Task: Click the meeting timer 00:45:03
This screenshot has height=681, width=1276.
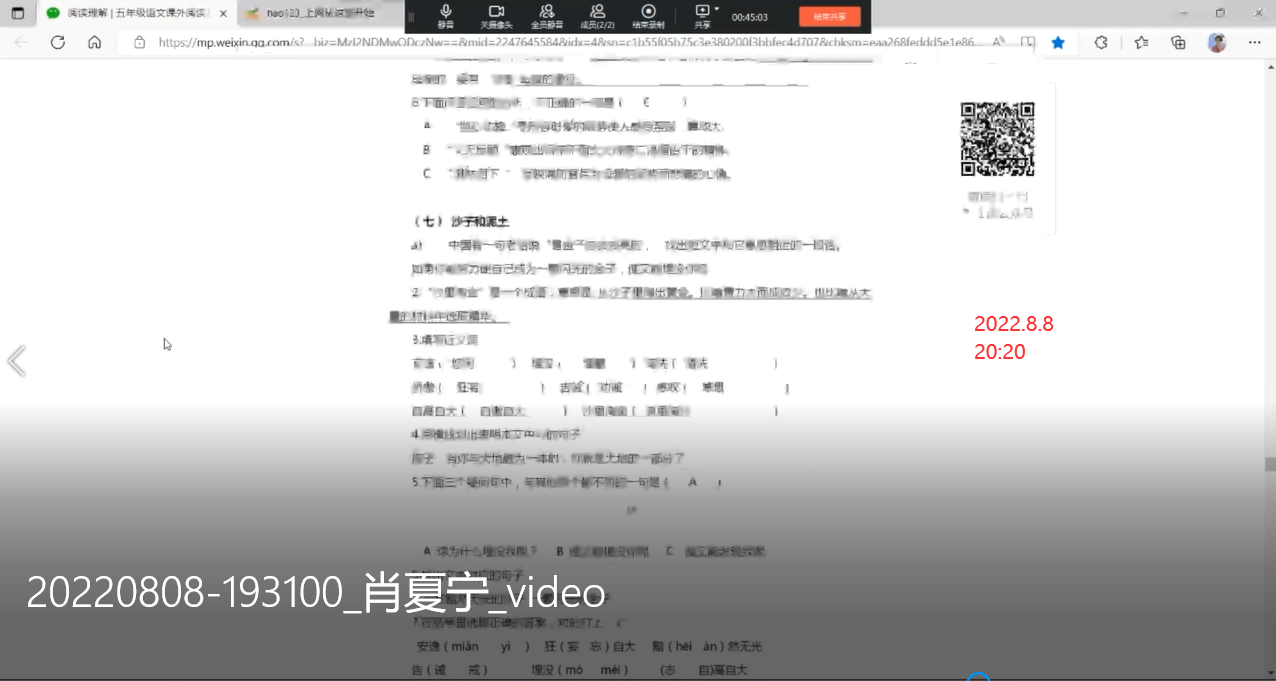Action: (750, 17)
